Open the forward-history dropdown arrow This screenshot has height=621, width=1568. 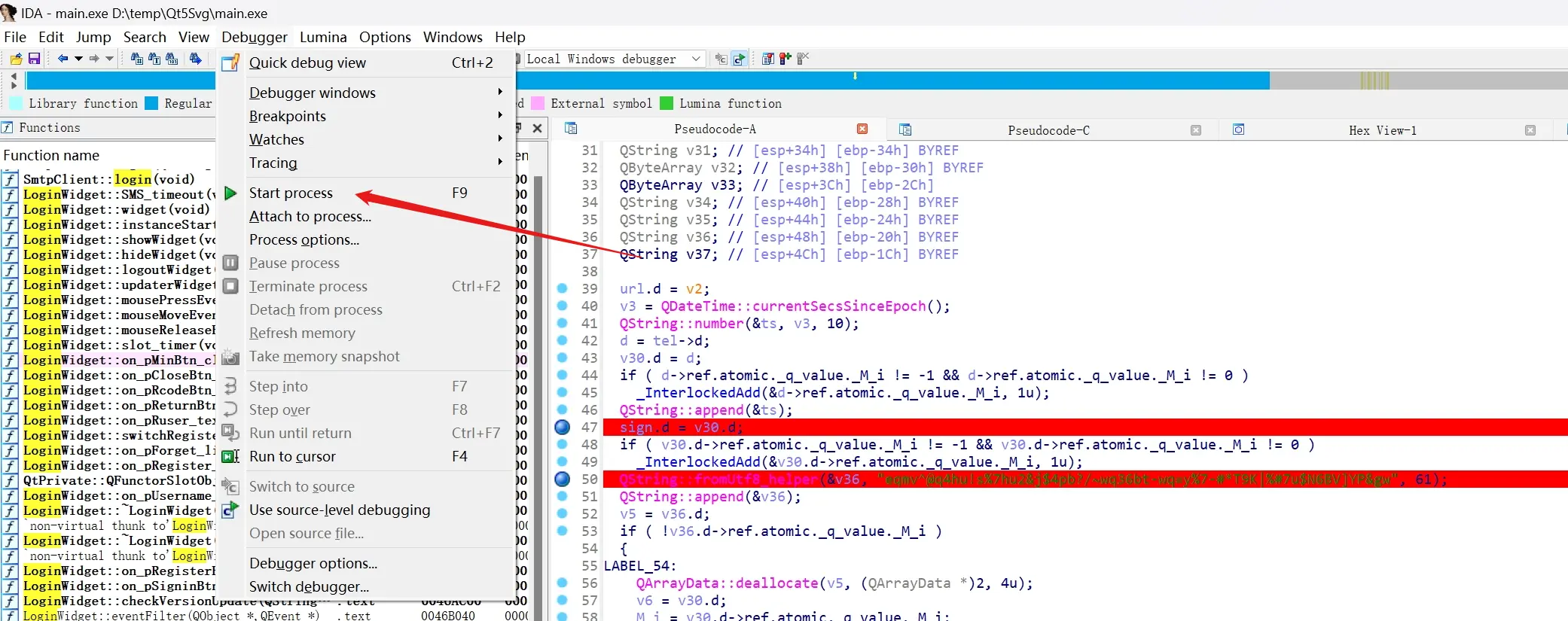[x=110, y=59]
